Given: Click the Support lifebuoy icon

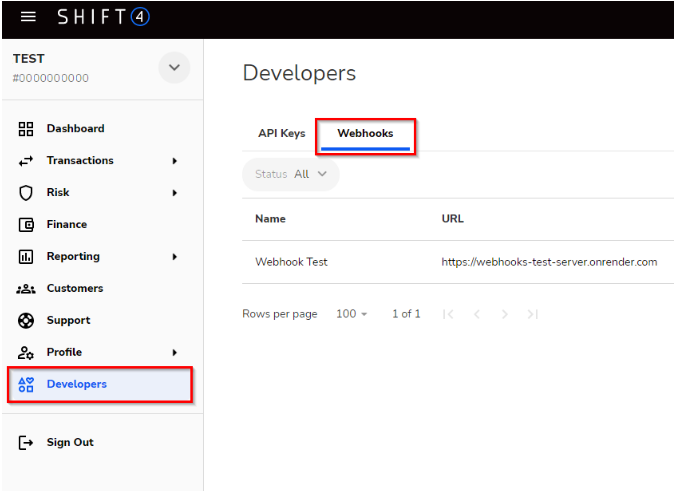Looking at the screenshot, I should [x=27, y=321].
